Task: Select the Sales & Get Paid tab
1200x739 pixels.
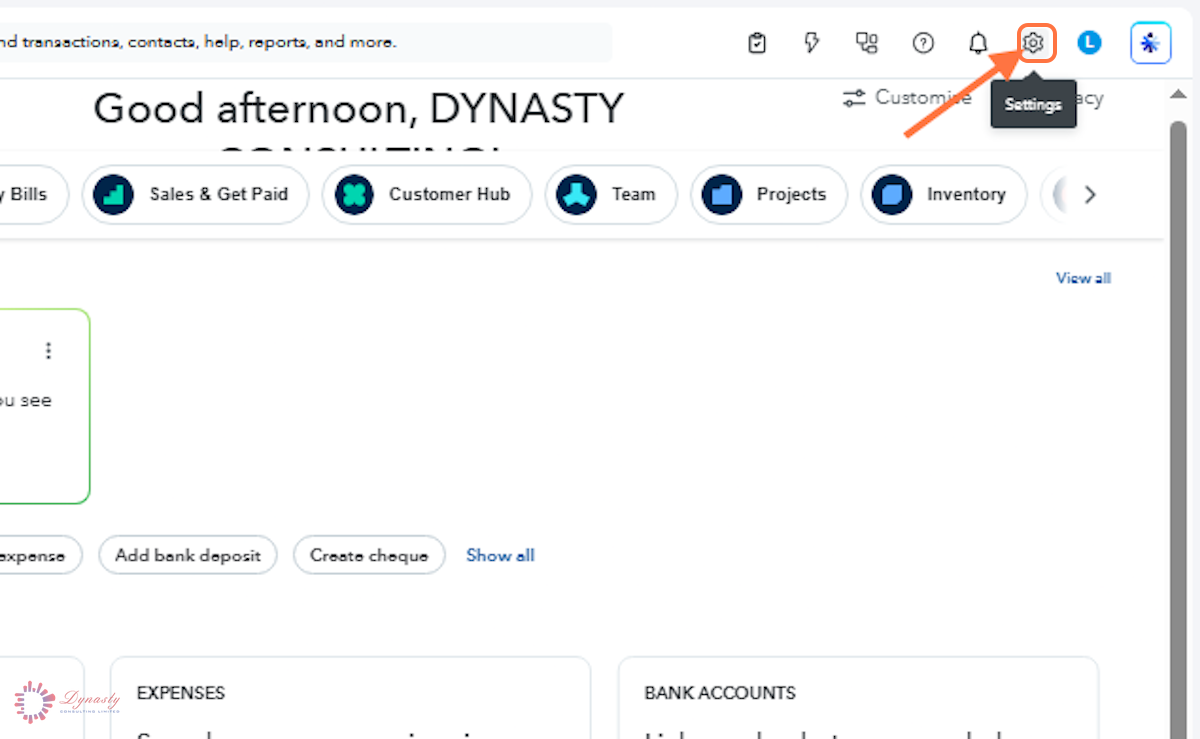Action: (195, 194)
